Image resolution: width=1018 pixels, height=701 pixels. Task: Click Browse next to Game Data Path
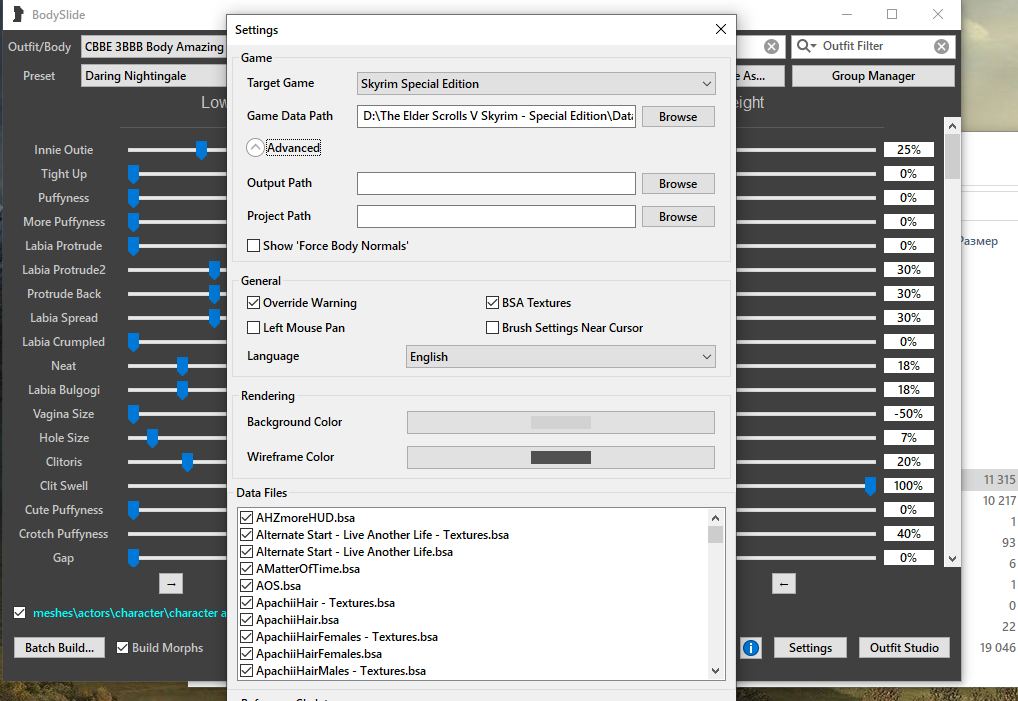677,117
